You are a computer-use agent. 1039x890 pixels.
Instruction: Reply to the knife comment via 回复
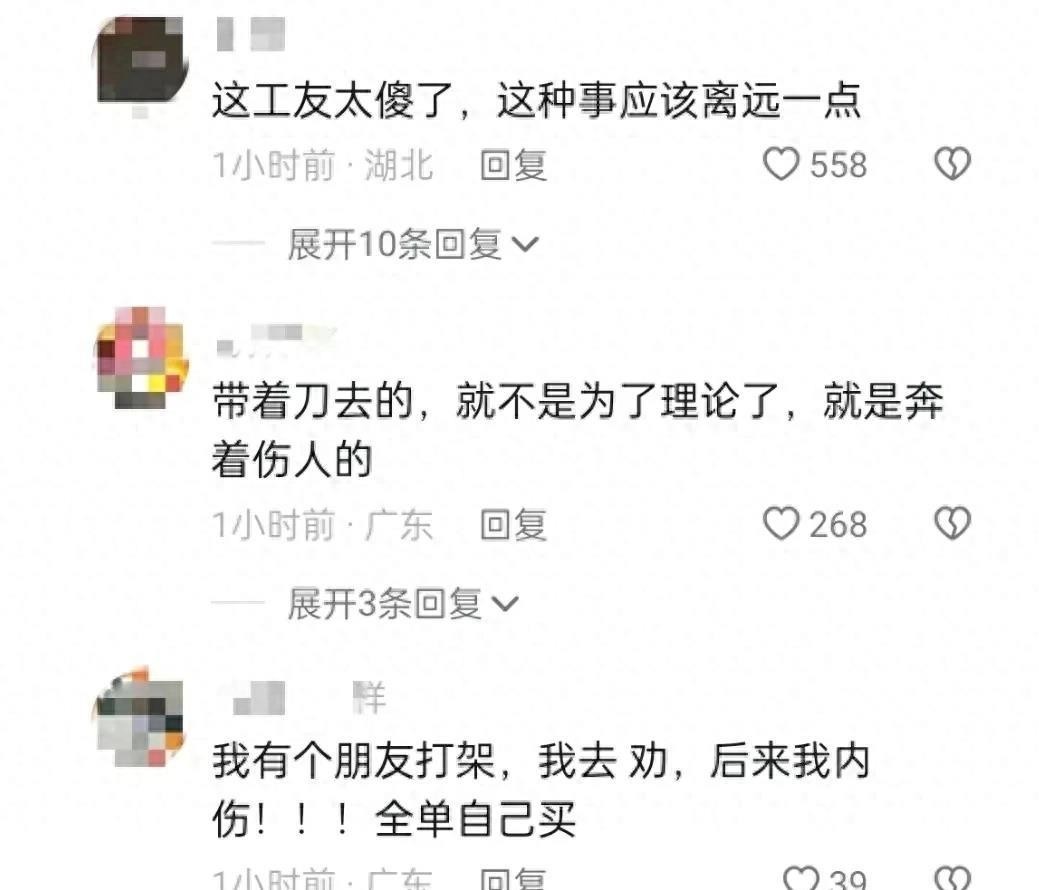tap(514, 525)
